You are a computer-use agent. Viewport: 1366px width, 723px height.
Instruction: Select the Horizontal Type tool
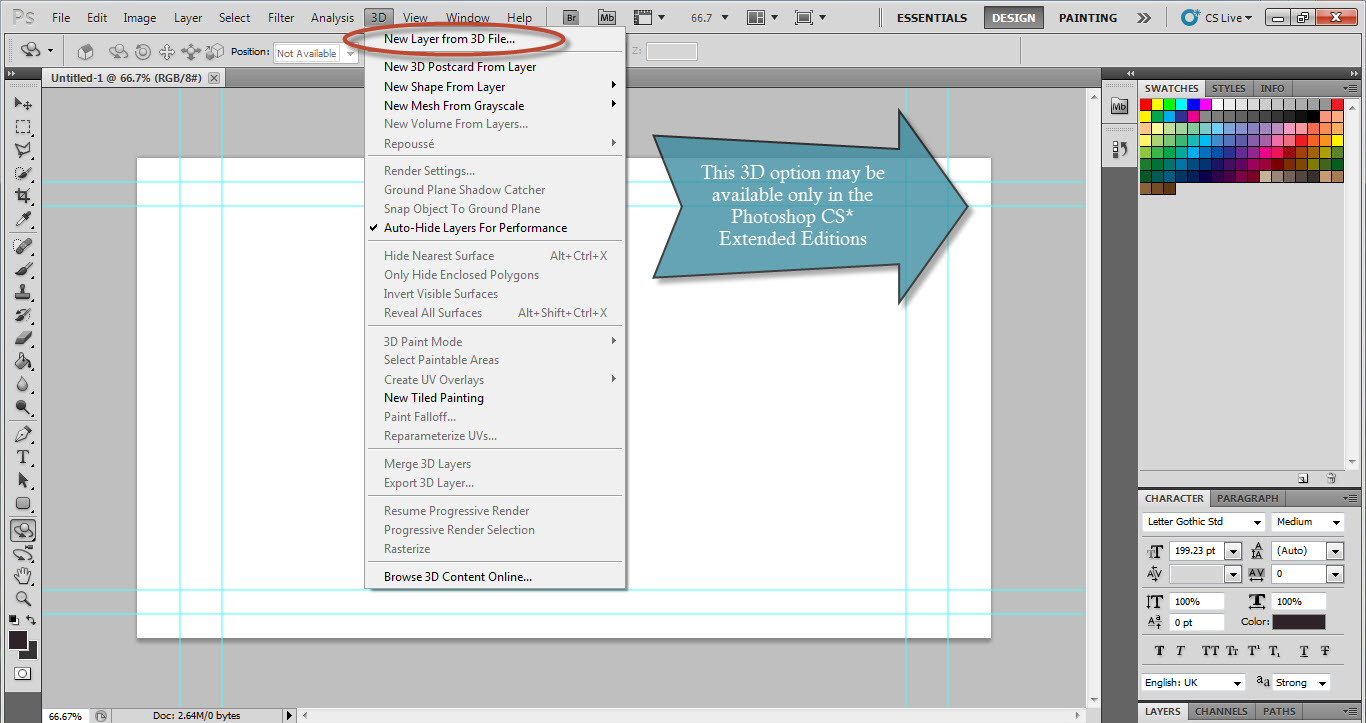22,457
